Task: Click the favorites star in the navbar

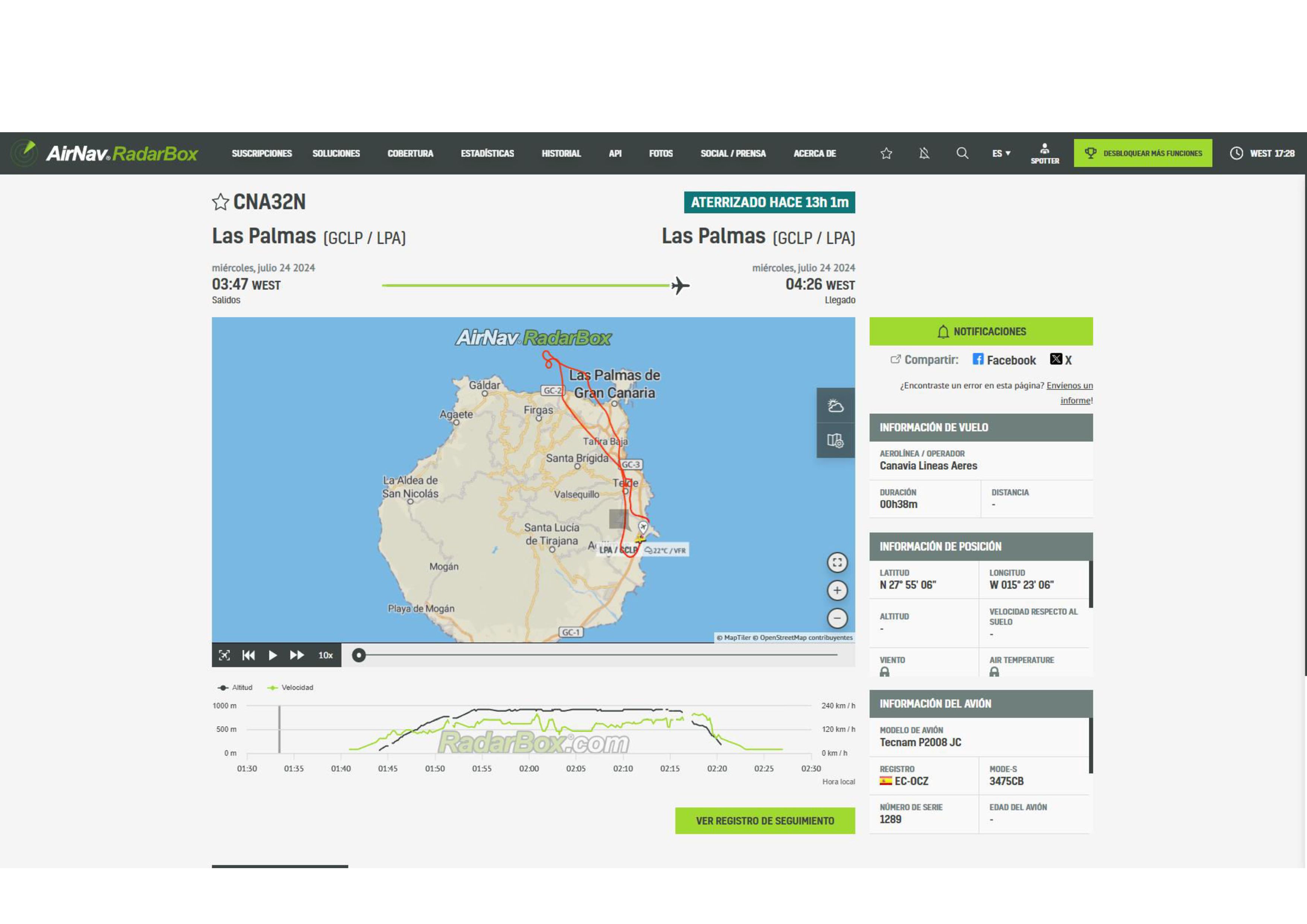Action: click(886, 153)
